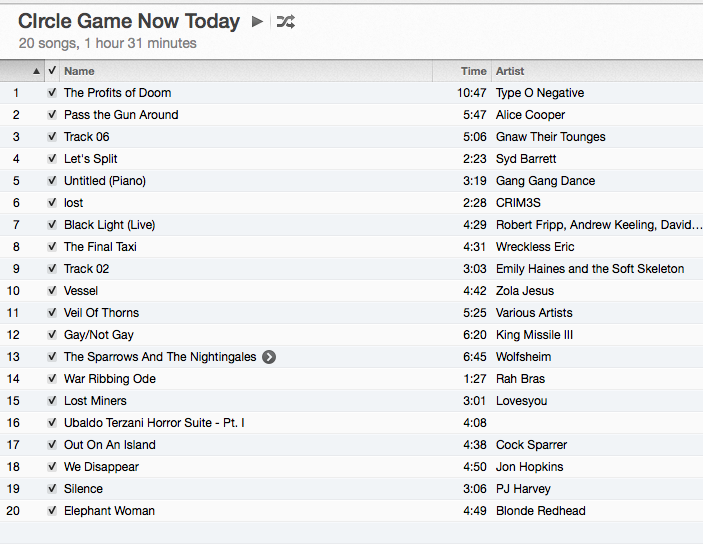Uncheck the Let's Split checkbox
703x544 pixels.
(x=52, y=159)
